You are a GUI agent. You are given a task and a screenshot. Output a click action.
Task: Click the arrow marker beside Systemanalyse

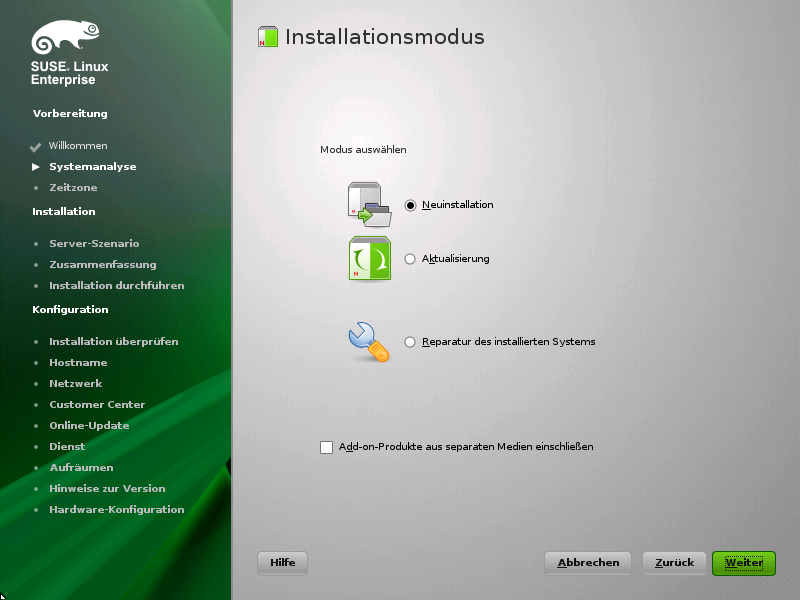point(36,167)
